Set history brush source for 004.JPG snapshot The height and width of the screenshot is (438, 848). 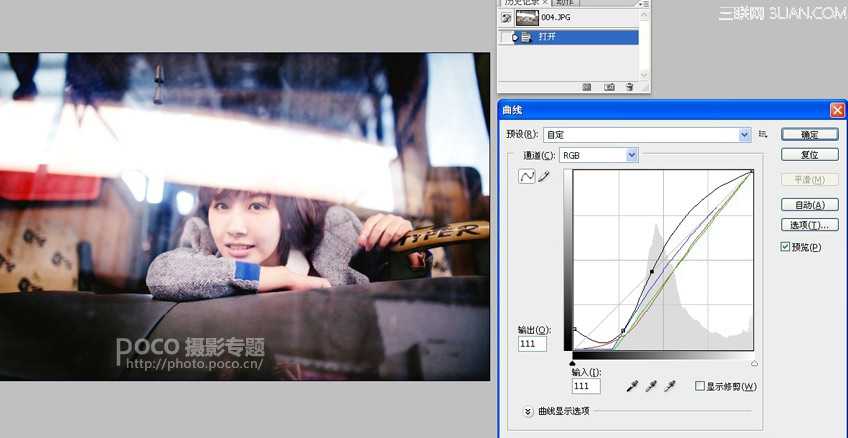(506, 18)
